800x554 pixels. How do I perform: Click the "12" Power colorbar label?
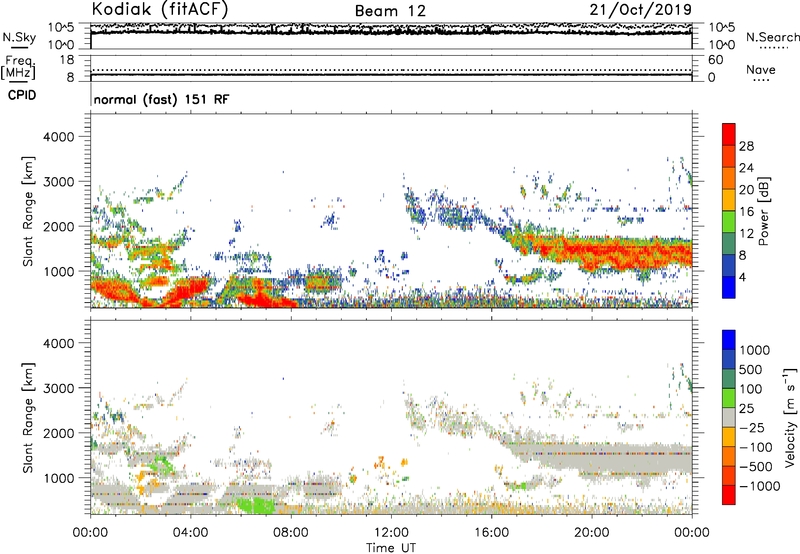point(746,234)
